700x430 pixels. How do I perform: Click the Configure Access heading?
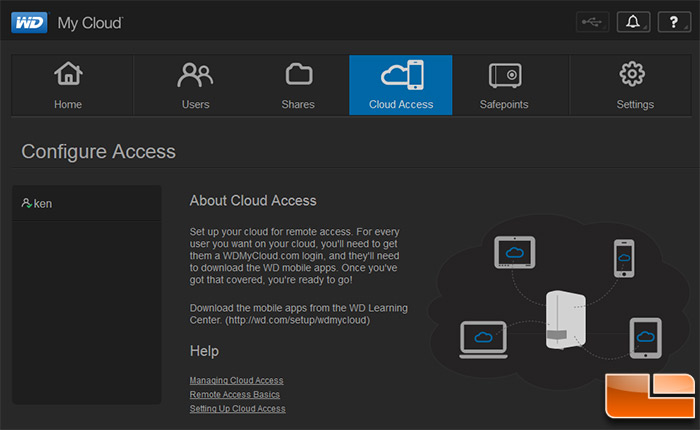pos(99,151)
